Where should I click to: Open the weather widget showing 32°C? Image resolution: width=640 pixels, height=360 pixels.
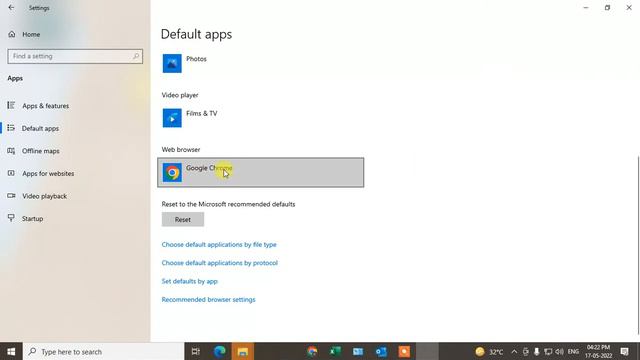pos(489,351)
